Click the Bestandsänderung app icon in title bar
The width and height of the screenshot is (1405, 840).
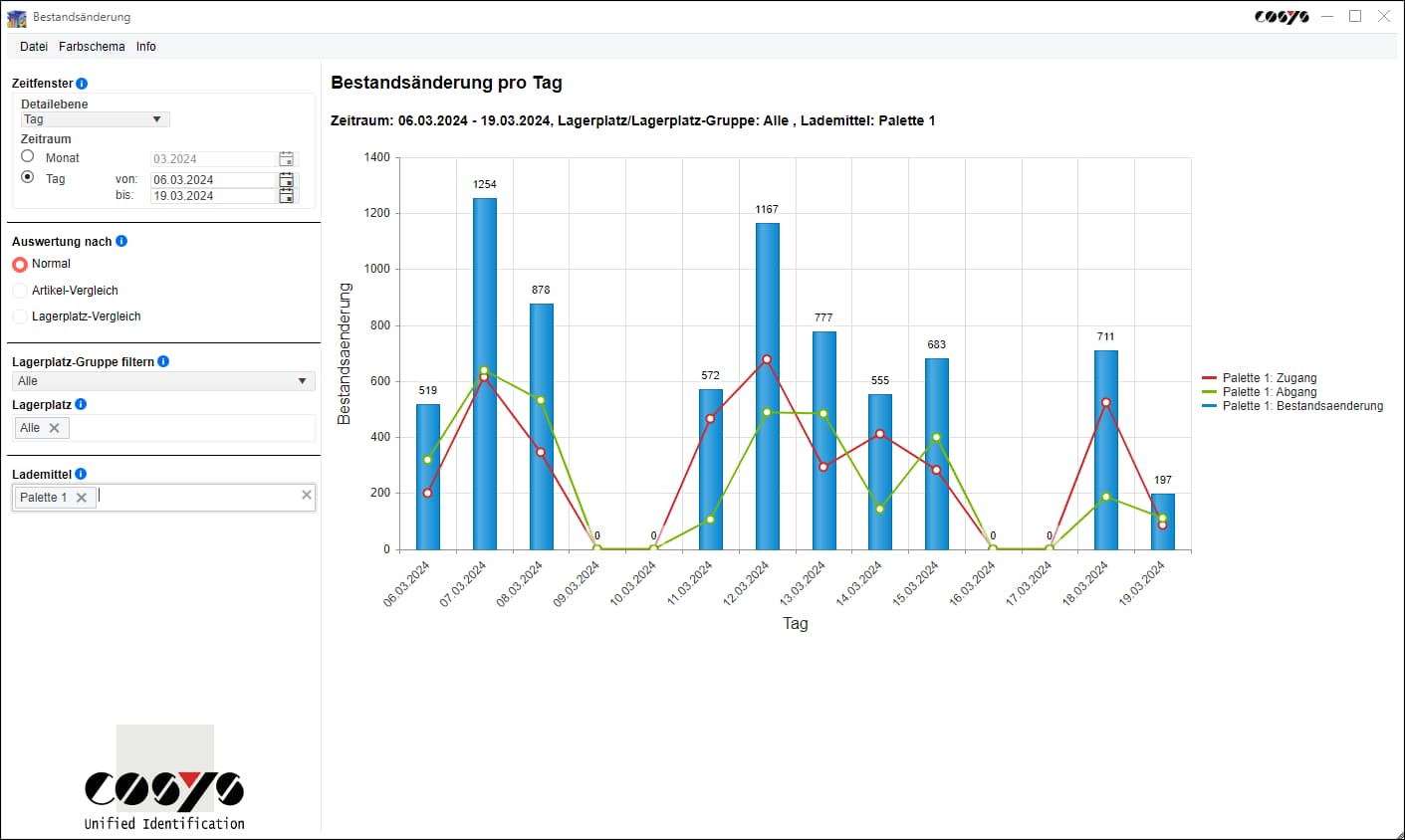(x=17, y=17)
